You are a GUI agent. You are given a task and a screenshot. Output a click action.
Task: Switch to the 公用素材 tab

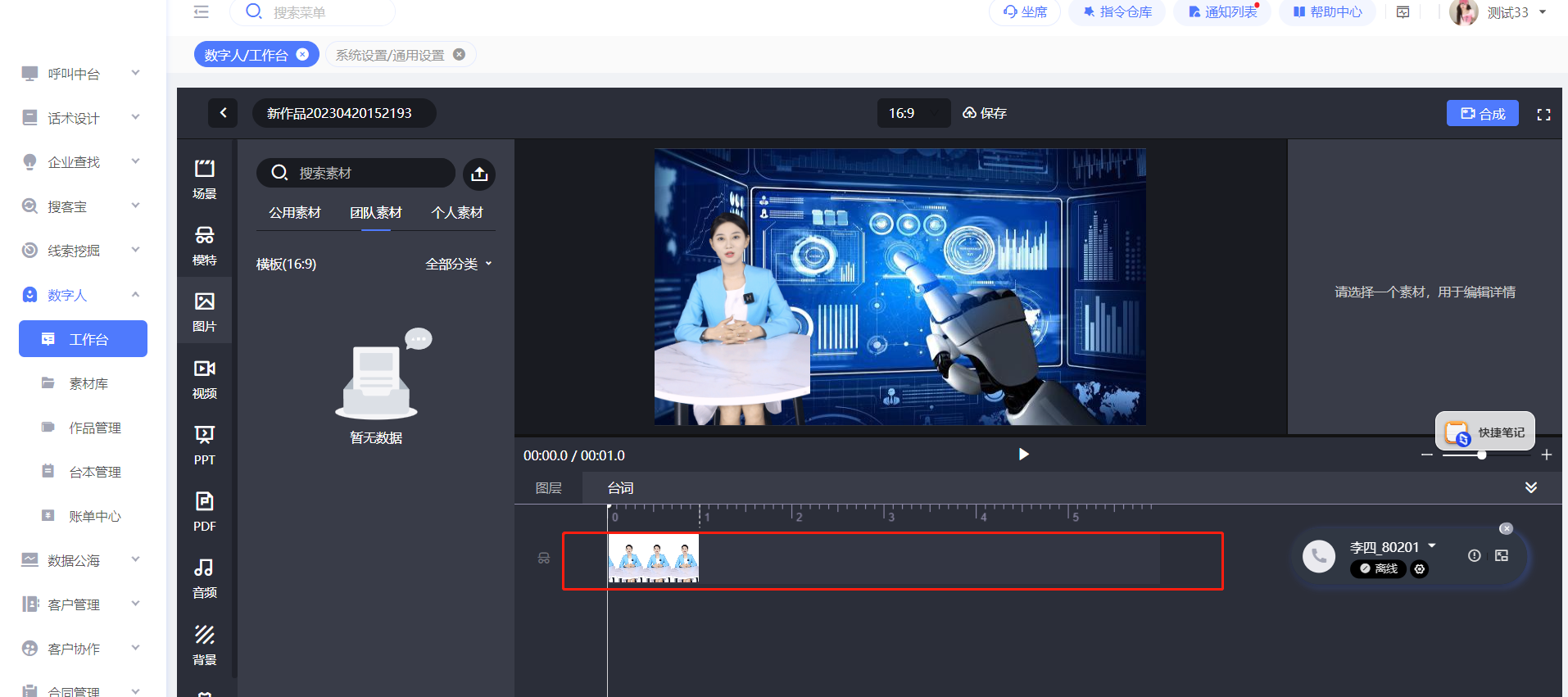(x=295, y=213)
